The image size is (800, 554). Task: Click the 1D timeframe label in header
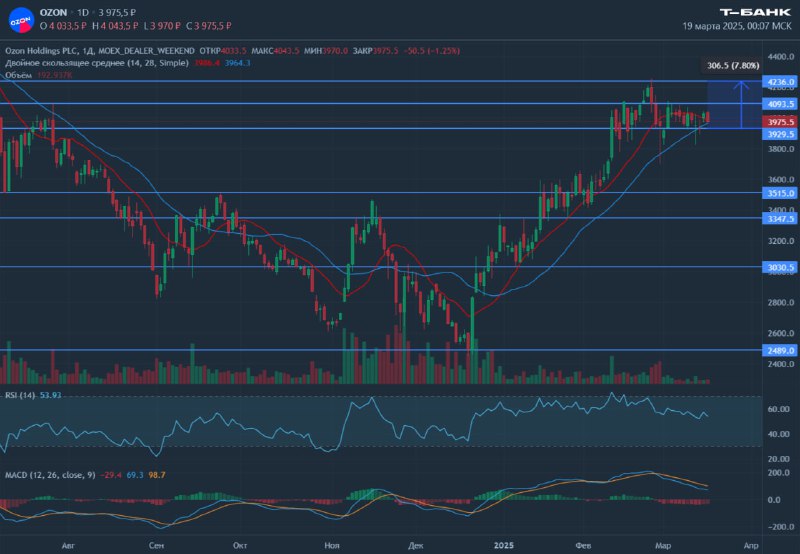[83, 12]
